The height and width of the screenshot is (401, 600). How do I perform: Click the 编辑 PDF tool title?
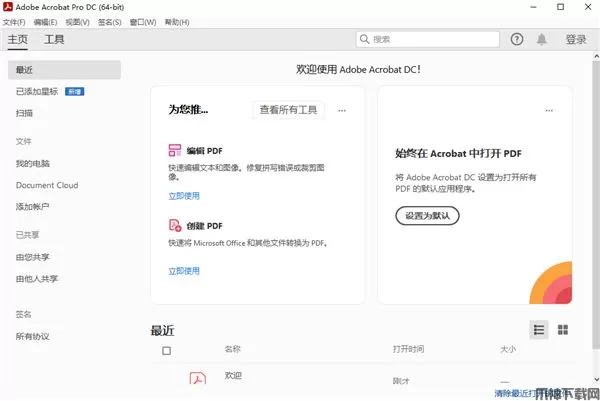coord(204,151)
